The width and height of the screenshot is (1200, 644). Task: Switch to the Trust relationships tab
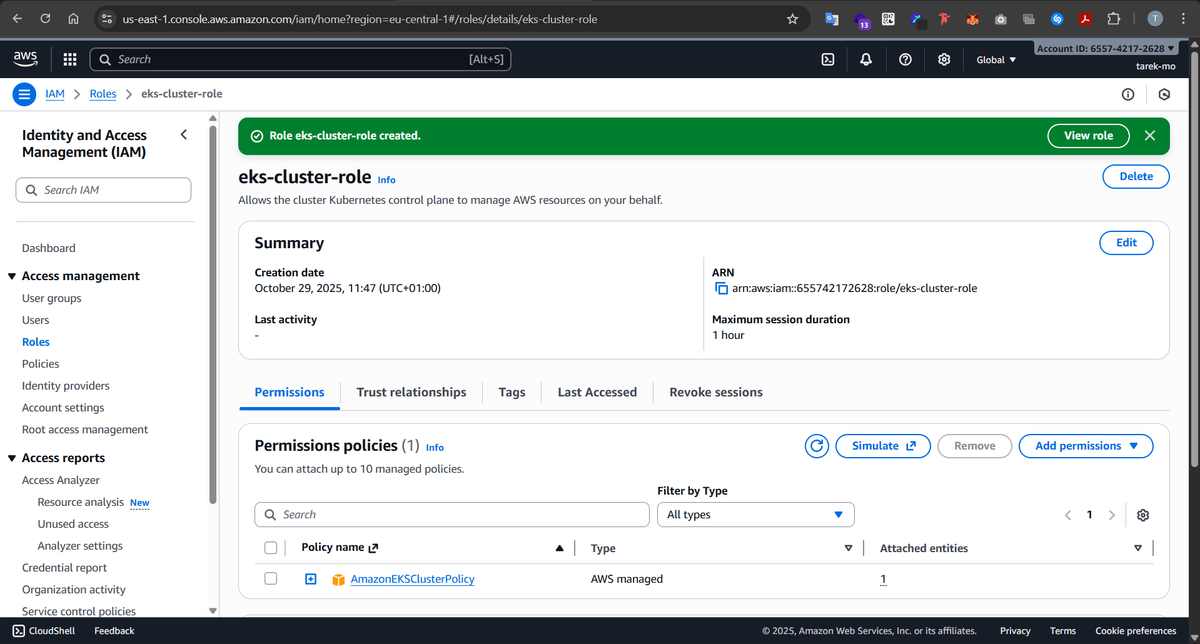411,392
